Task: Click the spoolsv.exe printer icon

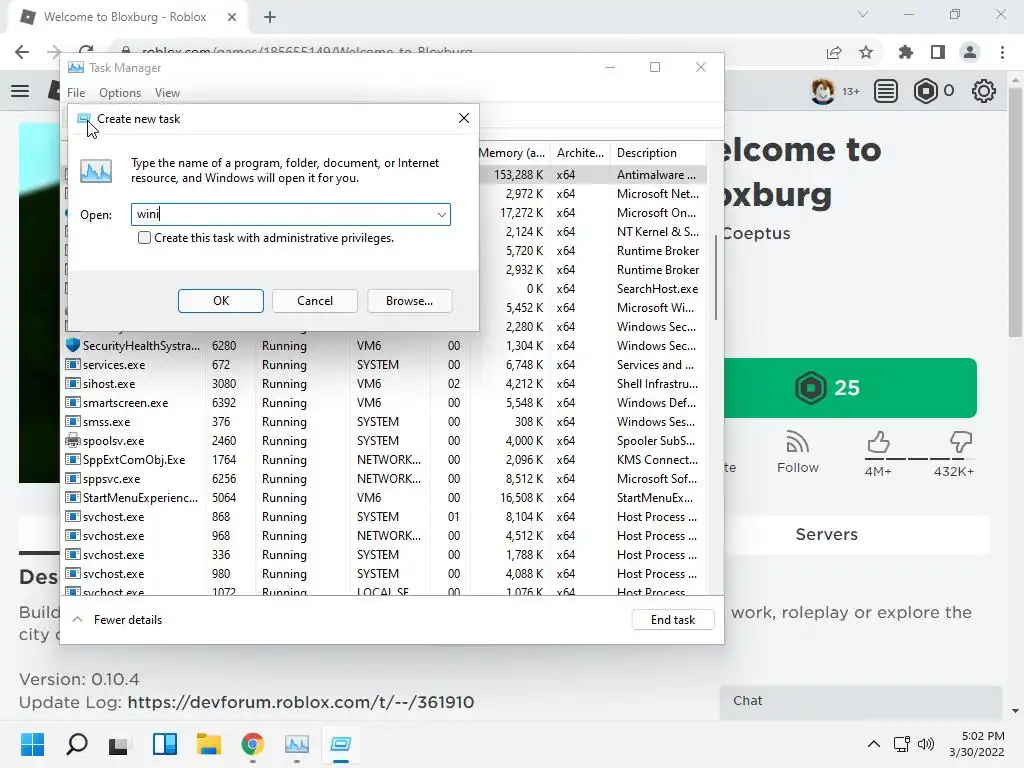Action: (72, 441)
